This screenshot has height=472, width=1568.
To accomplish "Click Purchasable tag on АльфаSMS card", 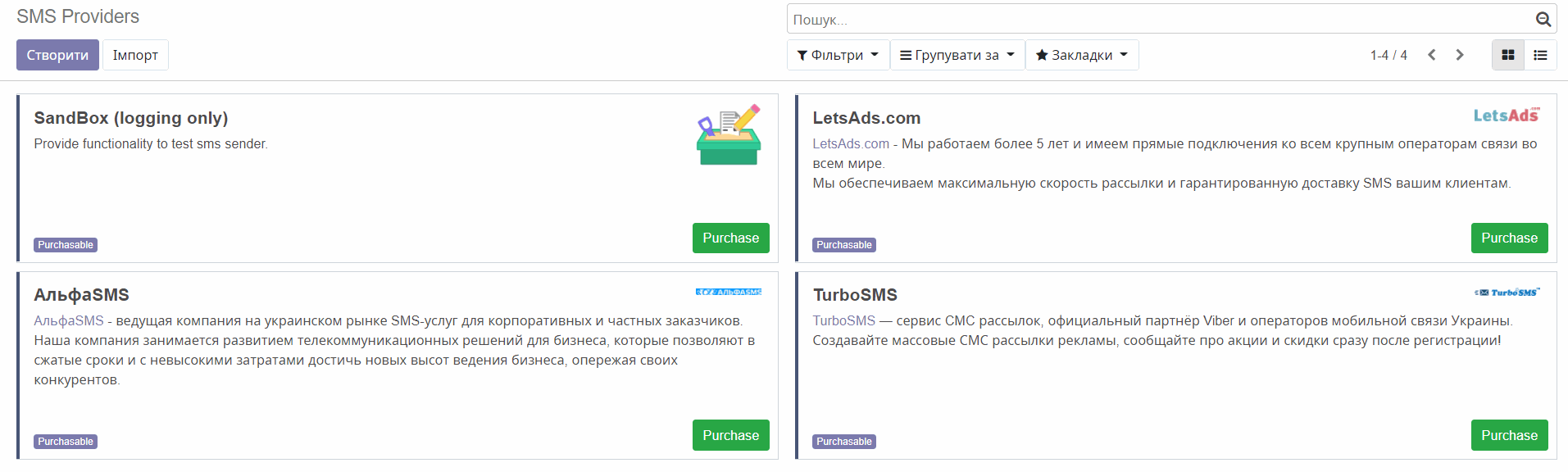I will pyautogui.click(x=66, y=442).
